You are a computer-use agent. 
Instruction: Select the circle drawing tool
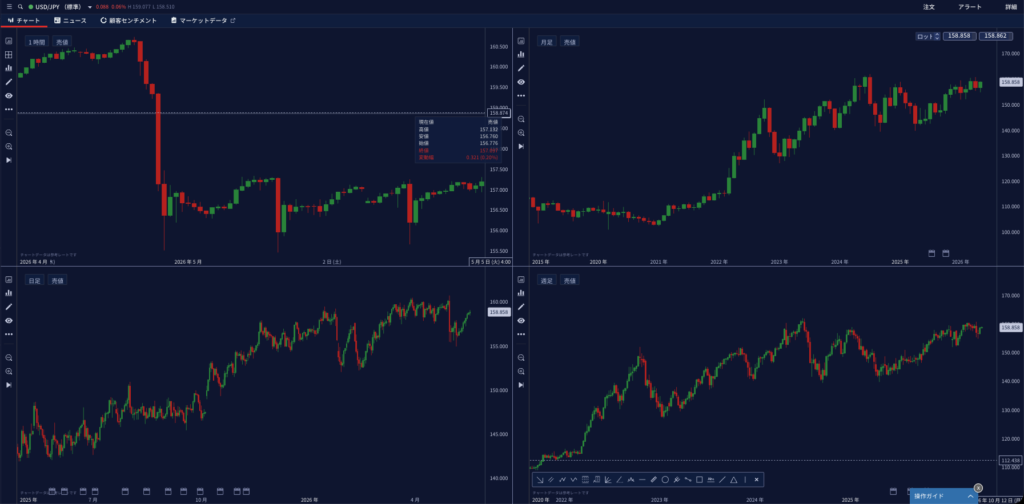(665, 480)
